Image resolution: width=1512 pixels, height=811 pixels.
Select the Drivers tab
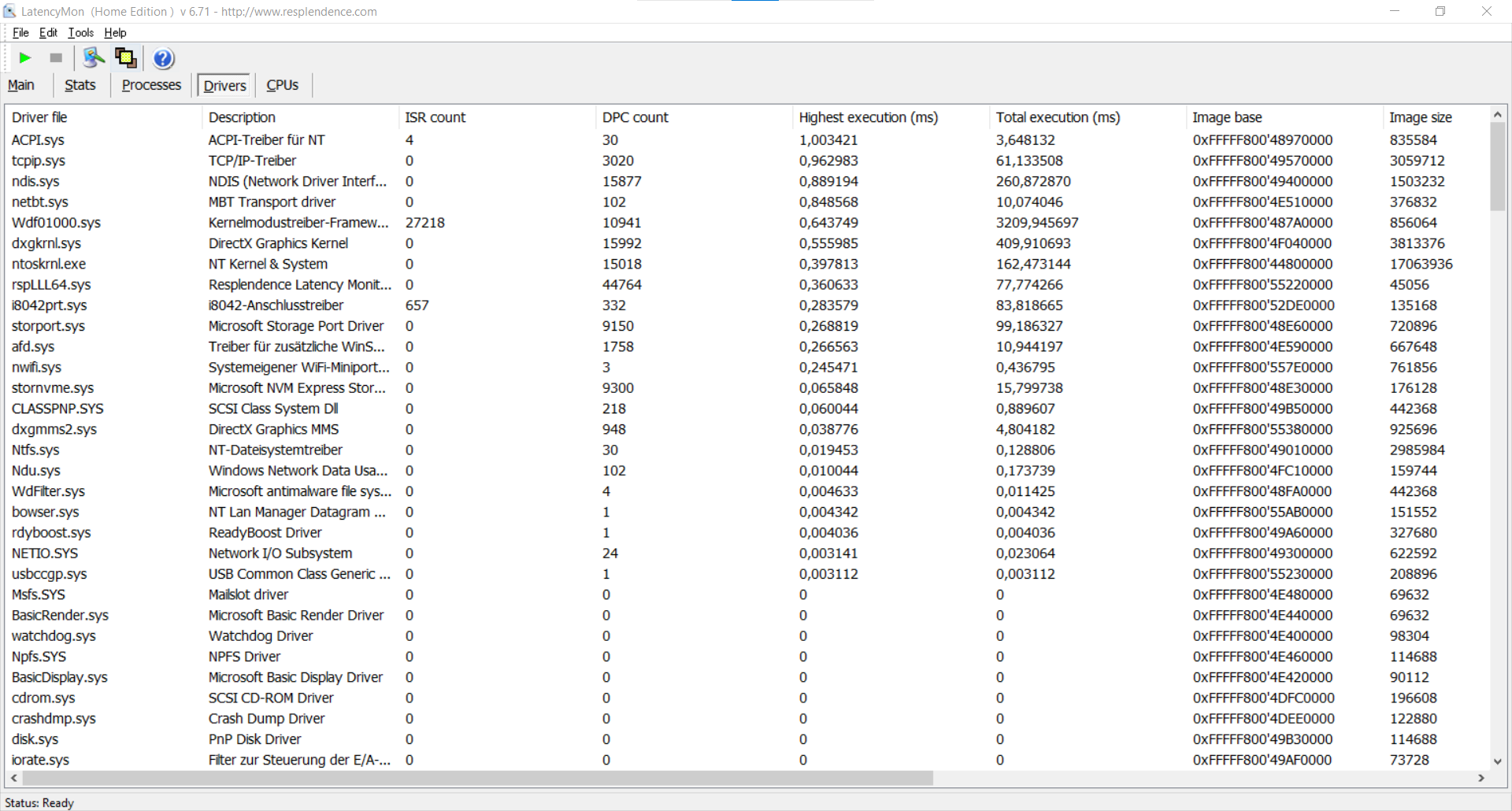pyautogui.click(x=224, y=85)
